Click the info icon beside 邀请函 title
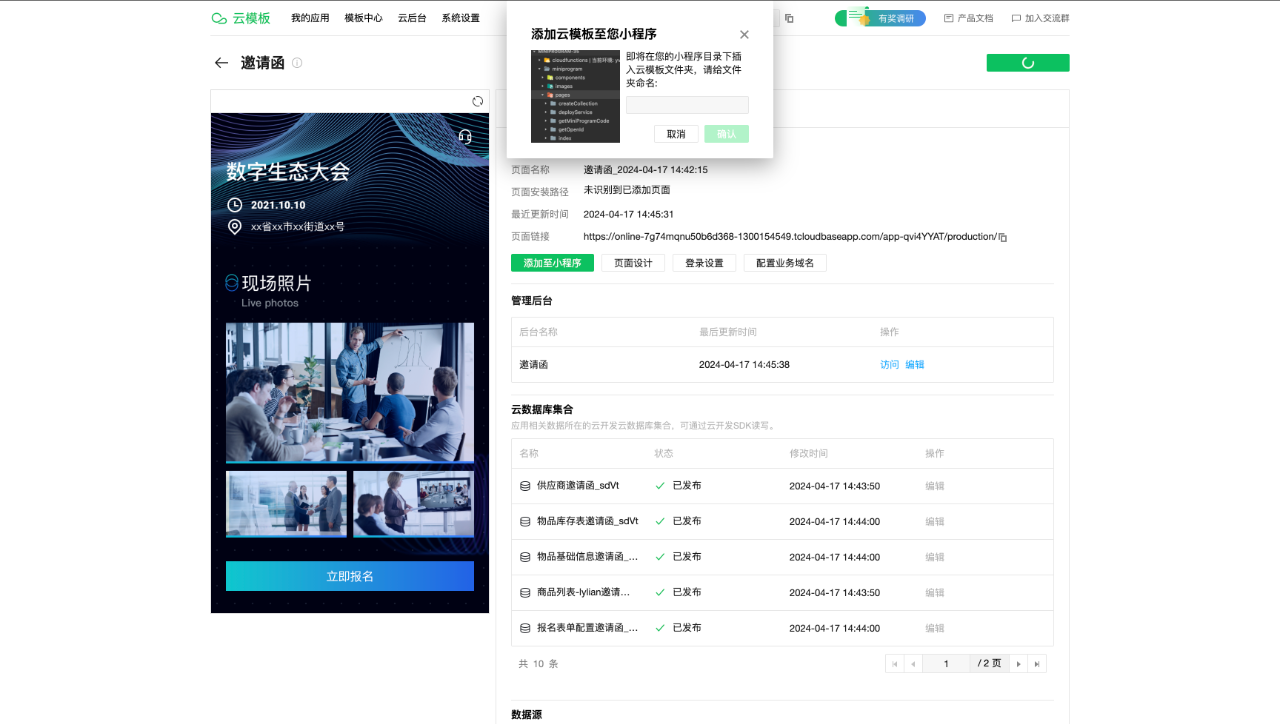Screen dimensions: 1280x724 (x=297, y=63)
